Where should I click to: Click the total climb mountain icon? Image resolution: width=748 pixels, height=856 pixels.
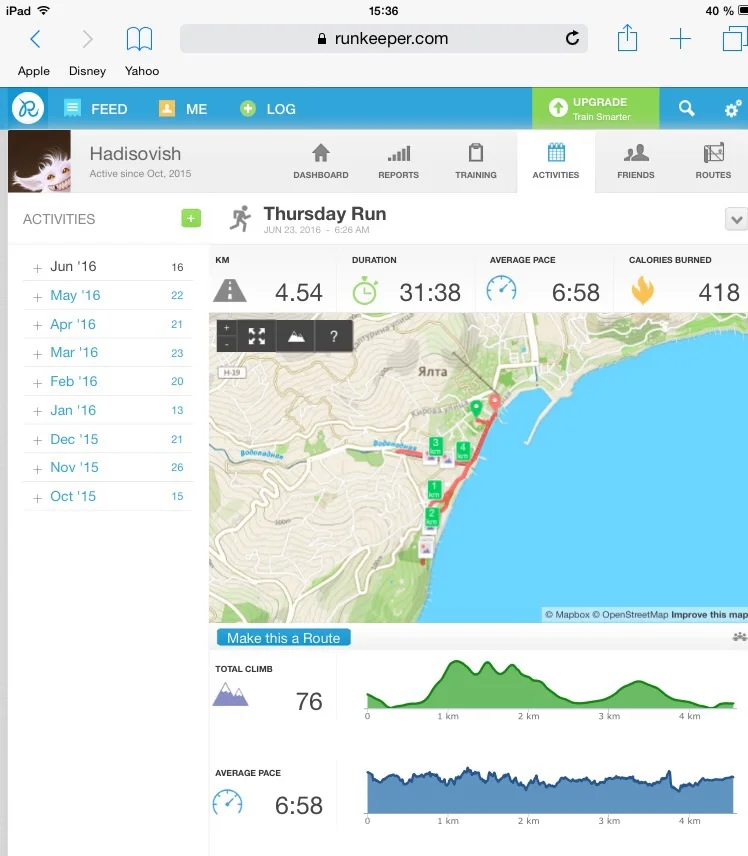coord(230,695)
